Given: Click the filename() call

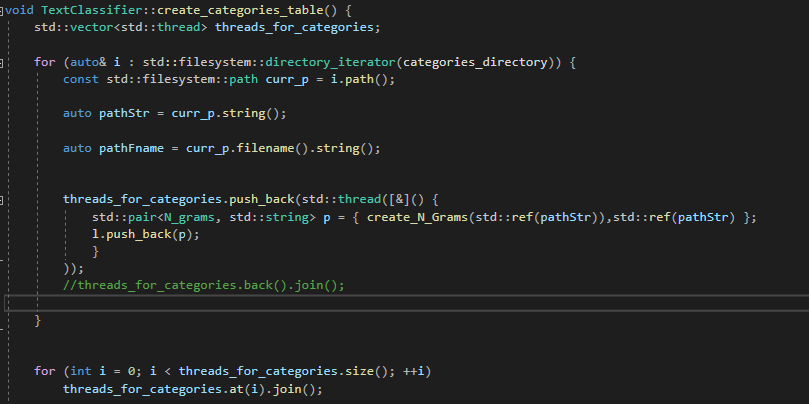Looking at the screenshot, I should coord(272,149).
